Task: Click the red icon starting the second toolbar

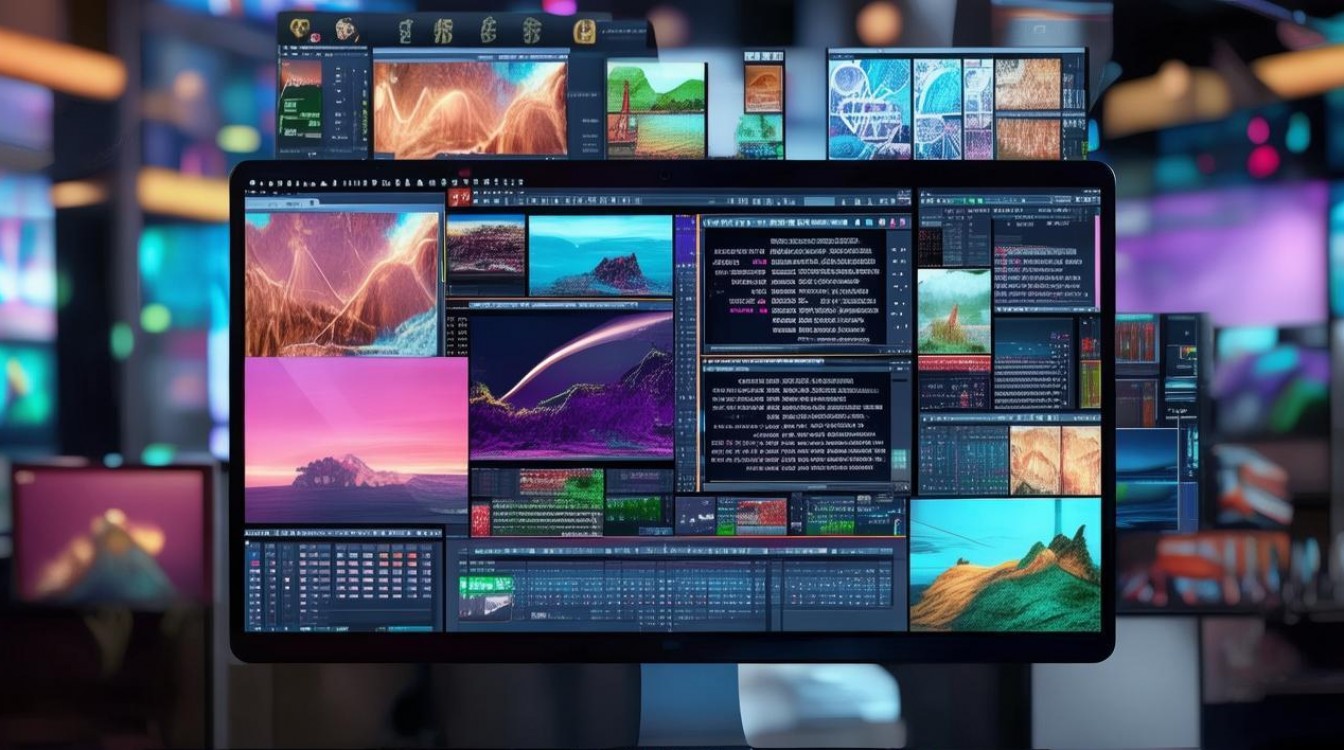Action: pyautogui.click(x=459, y=199)
